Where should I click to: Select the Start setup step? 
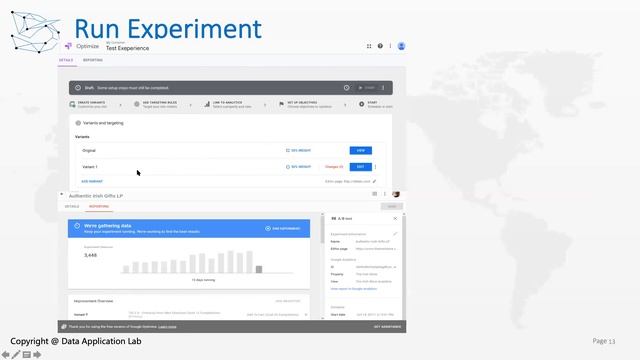[376, 104]
